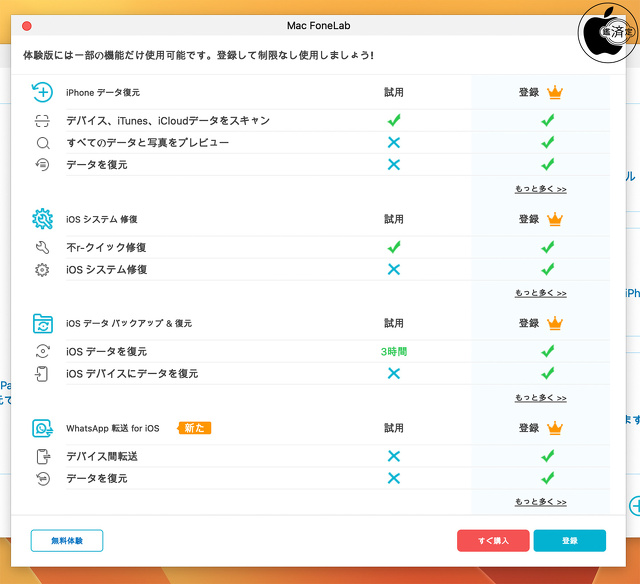Expand もっと多く under iOS システム修復
Screen dimensions: 640x584
tap(540, 293)
